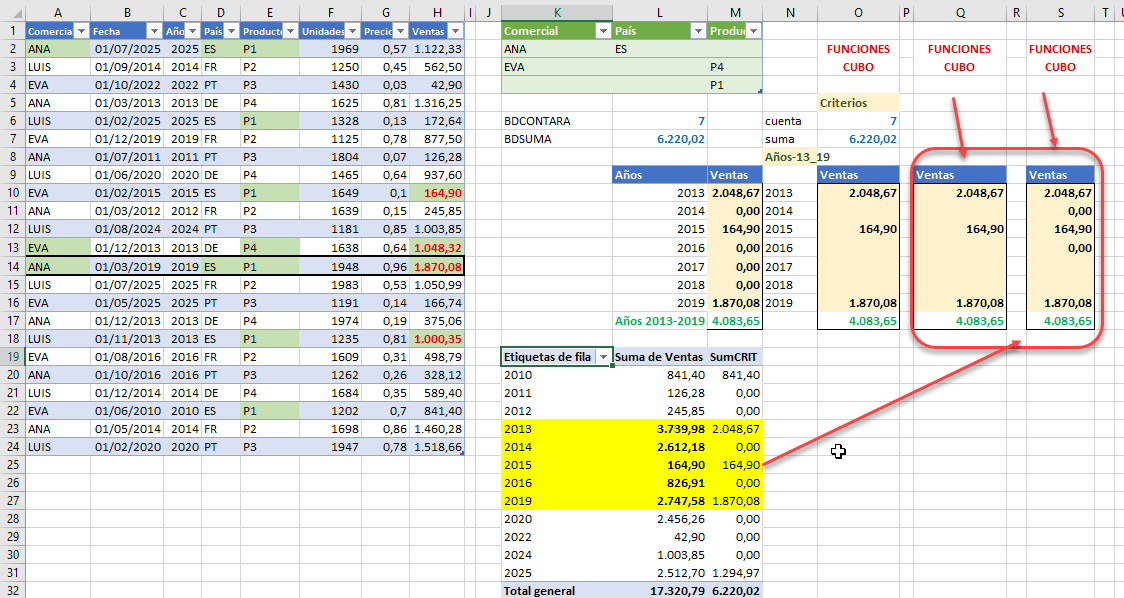Open the Produ filter in column M
Image resolution: width=1124 pixels, height=598 pixels.
pos(755,31)
